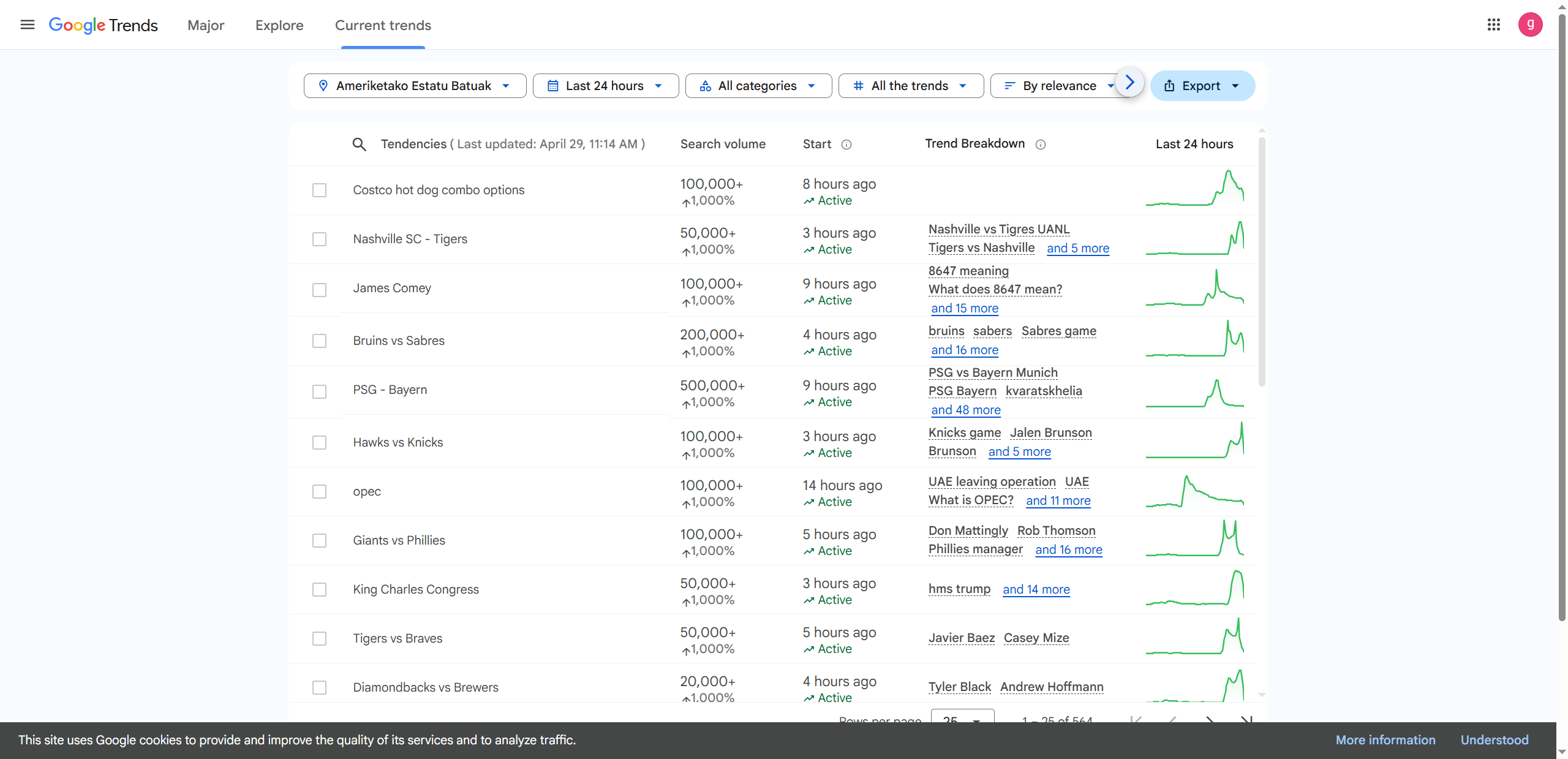Click the Google Trends logo
The height and width of the screenshot is (759, 1568).
[x=103, y=25]
